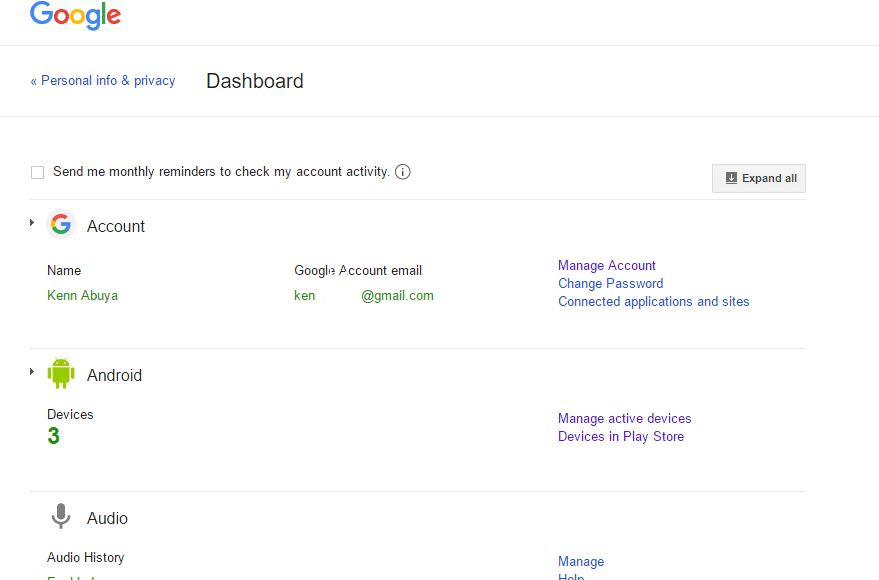Click the Google Account email address
Viewport: 879px width, 580px height.
point(364,295)
